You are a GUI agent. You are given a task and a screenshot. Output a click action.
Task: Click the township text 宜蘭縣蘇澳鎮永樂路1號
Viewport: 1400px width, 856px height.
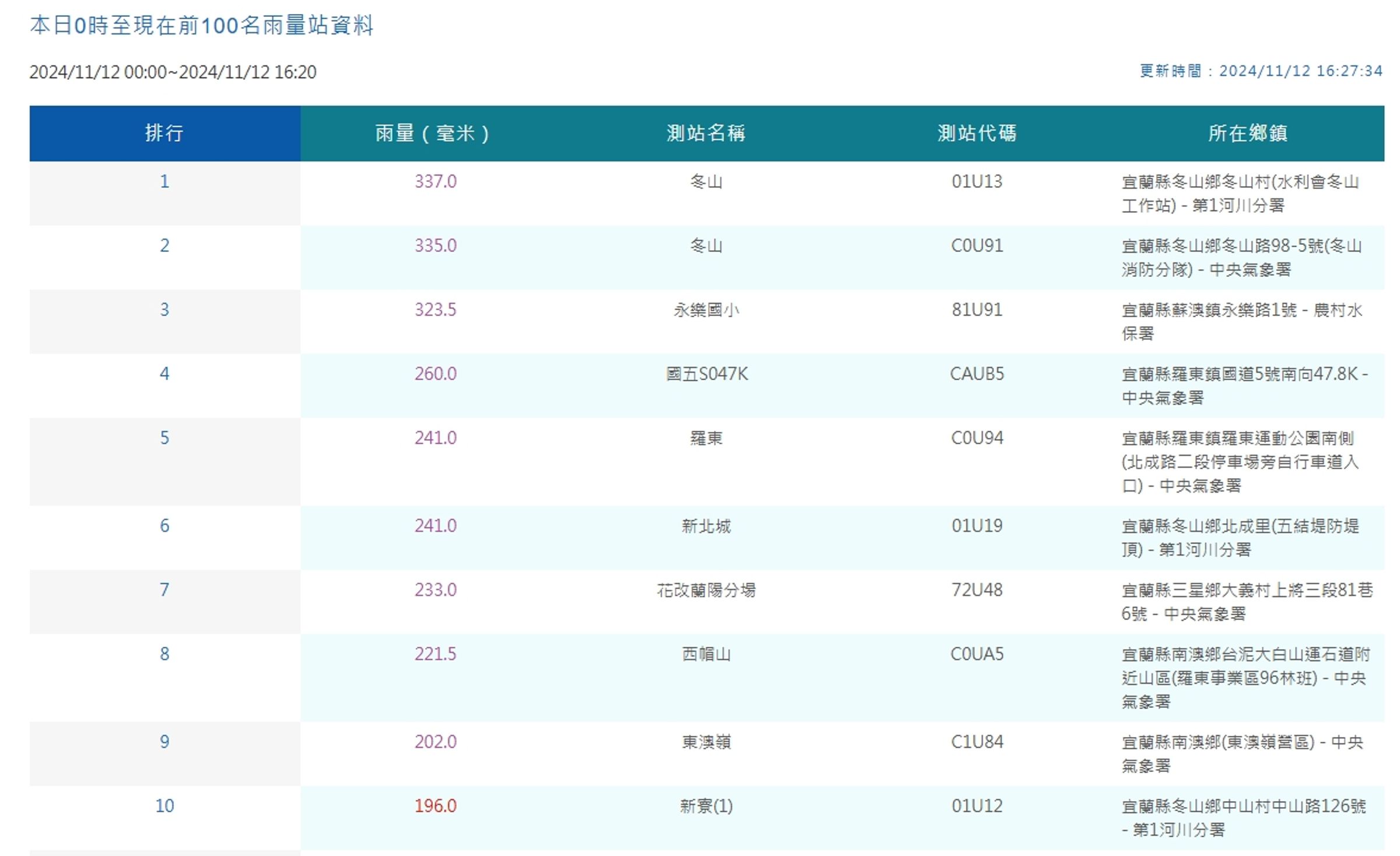click(x=1208, y=310)
